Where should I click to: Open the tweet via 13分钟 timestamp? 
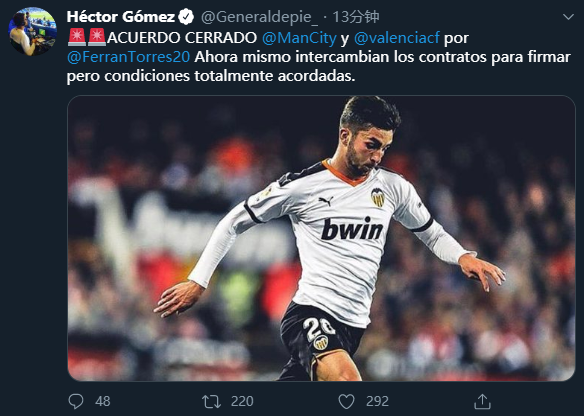pos(356,17)
